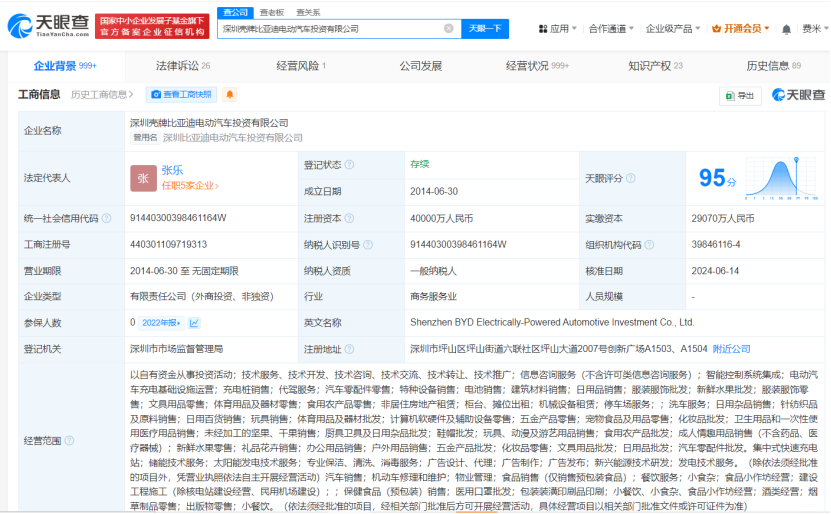Click the orange alert bell beside 查看工商快照
The height and width of the screenshot is (514, 831).
tap(229, 94)
